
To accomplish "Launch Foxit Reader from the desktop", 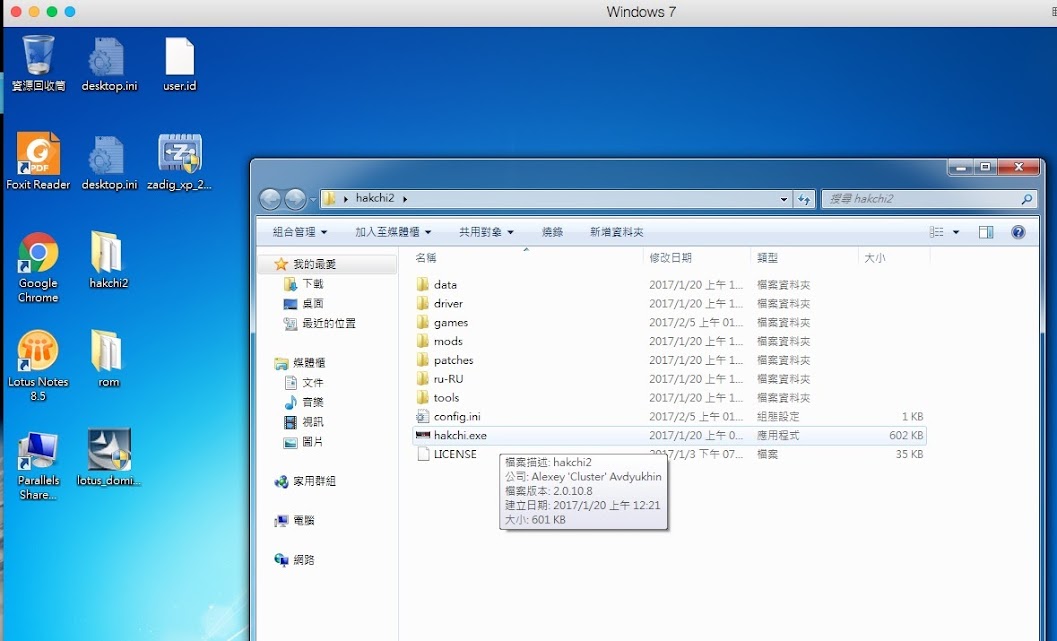I will [x=38, y=161].
